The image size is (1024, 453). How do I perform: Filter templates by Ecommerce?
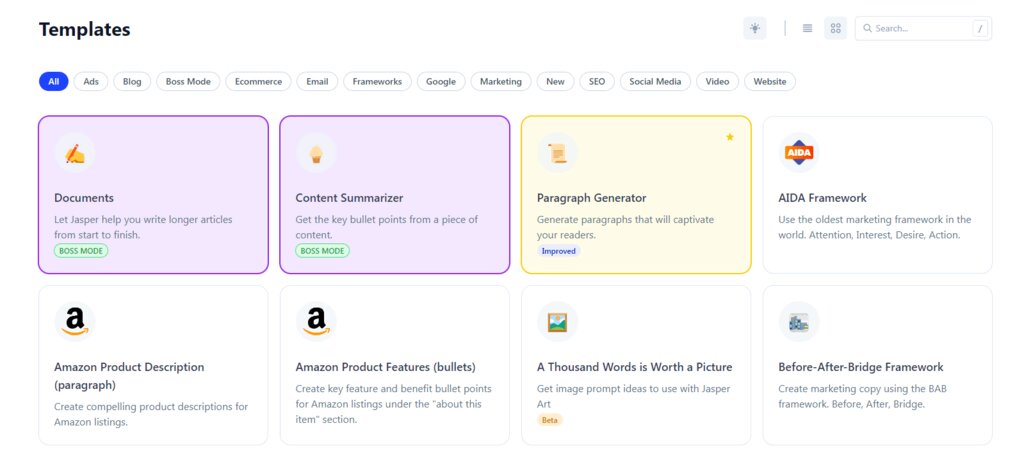click(x=259, y=82)
